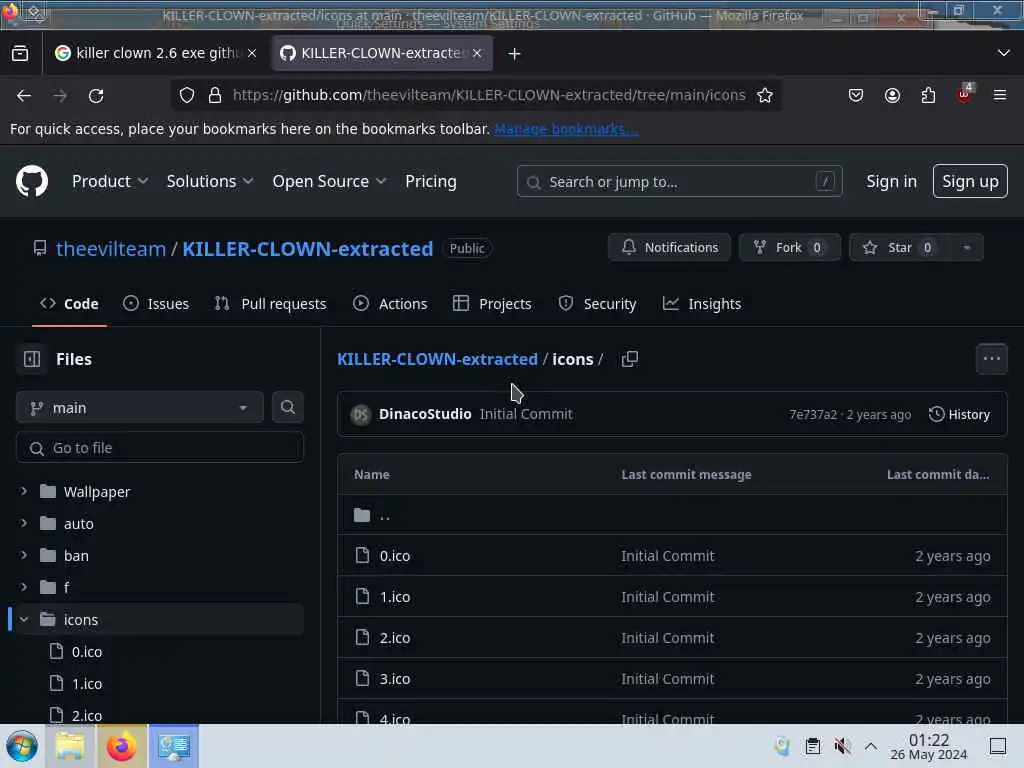Switch to the Issues tab

point(156,304)
